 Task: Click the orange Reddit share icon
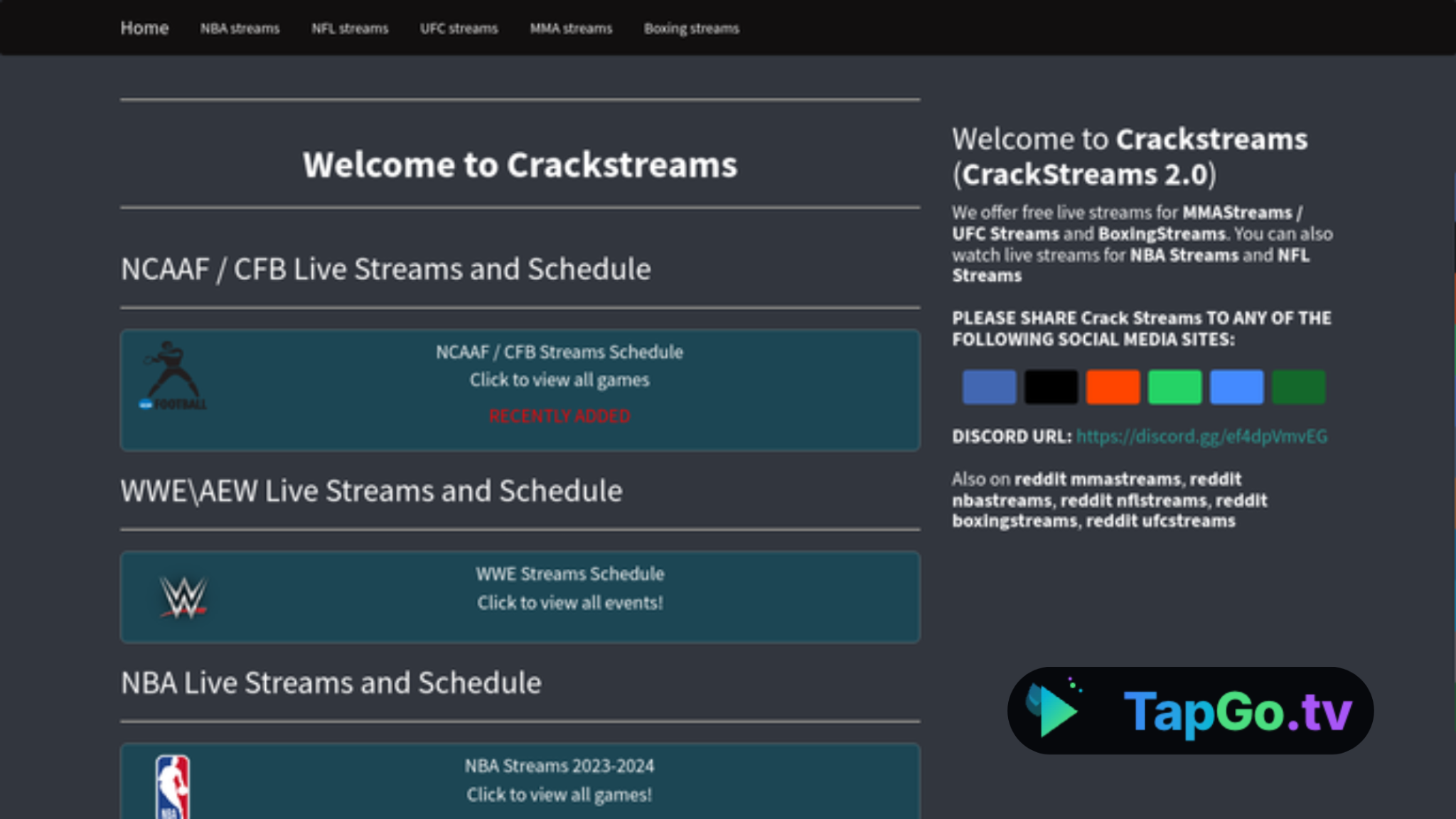point(1112,387)
